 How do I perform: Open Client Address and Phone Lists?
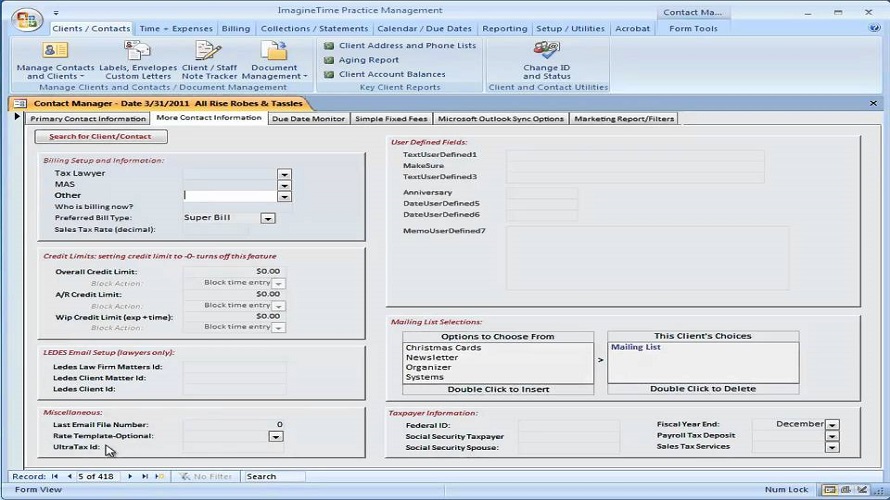[406, 46]
